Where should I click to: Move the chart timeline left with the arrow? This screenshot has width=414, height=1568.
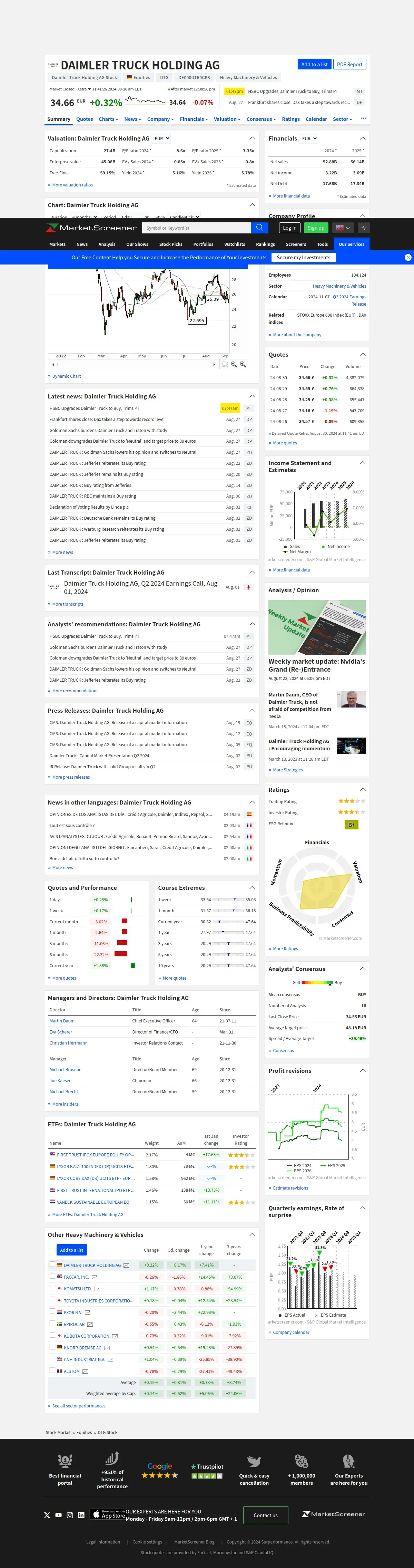point(53,365)
